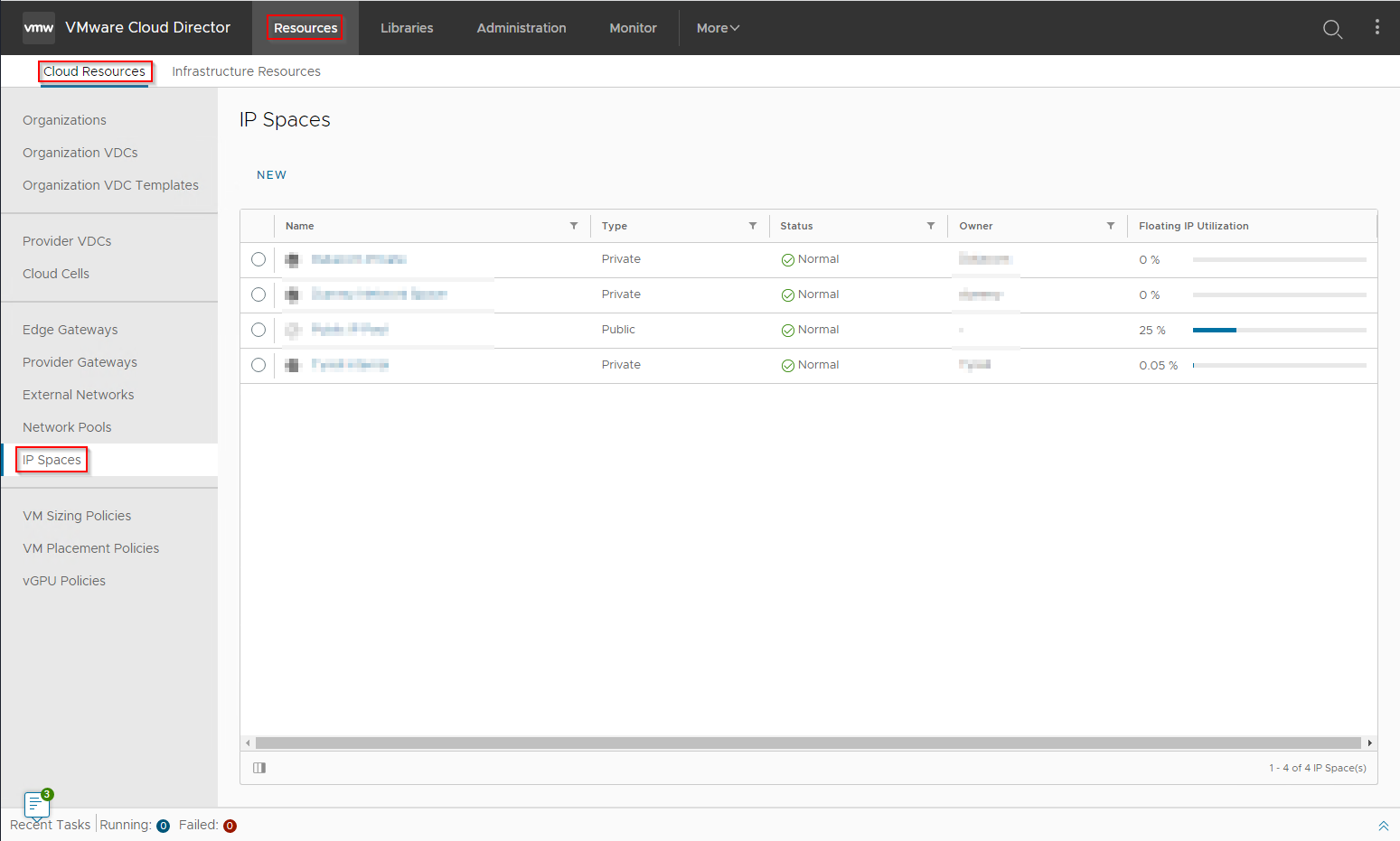
Task: Click the vmw logo icon
Action: (x=39, y=28)
